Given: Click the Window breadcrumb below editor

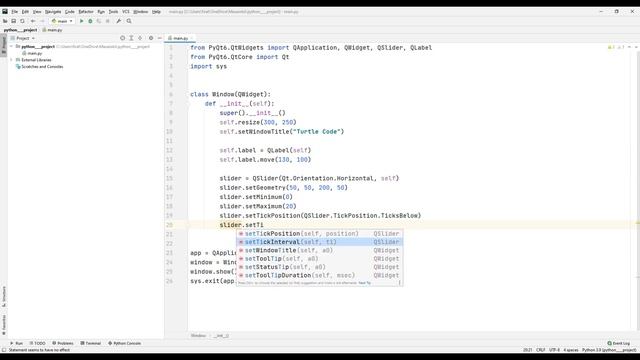Looking at the screenshot, I should tap(198, 336).
